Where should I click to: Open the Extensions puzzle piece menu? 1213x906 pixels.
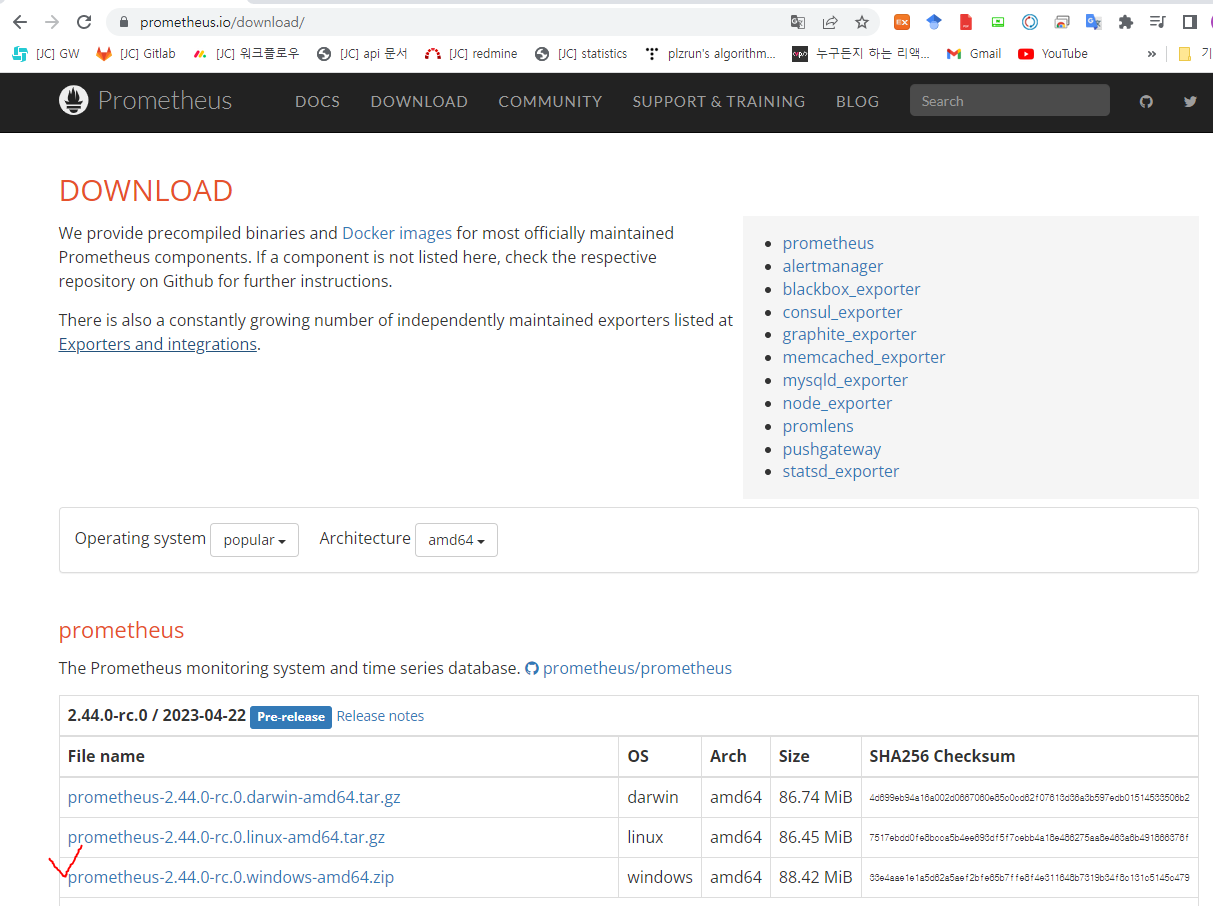[1126, 22]
